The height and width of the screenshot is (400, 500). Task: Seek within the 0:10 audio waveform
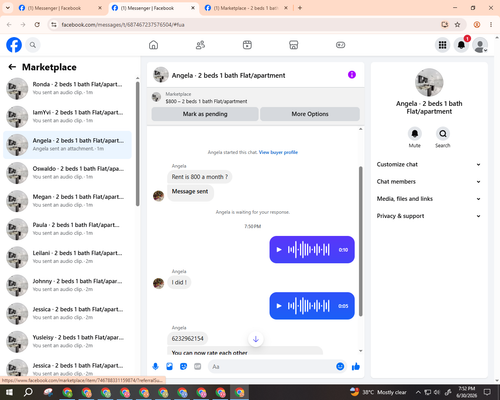point(309,249)
